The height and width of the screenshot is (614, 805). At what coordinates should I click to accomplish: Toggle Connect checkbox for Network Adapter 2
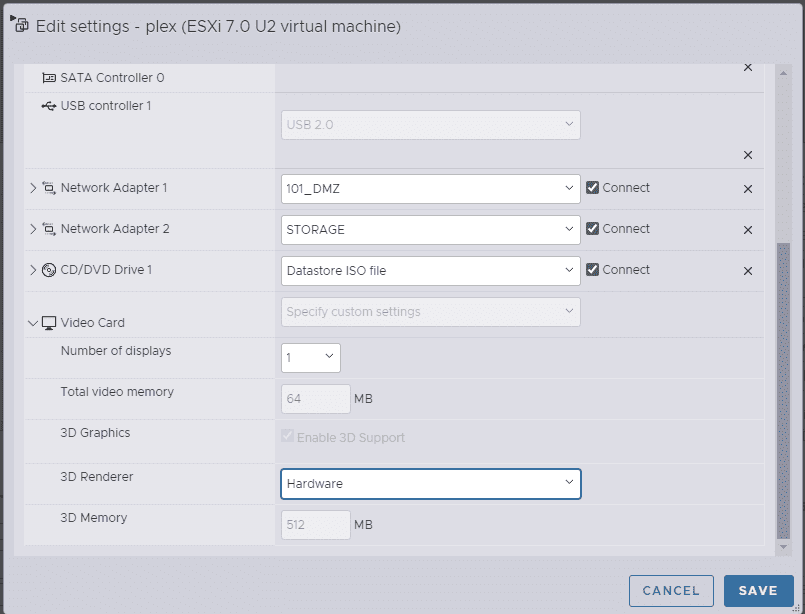[593, 229]
